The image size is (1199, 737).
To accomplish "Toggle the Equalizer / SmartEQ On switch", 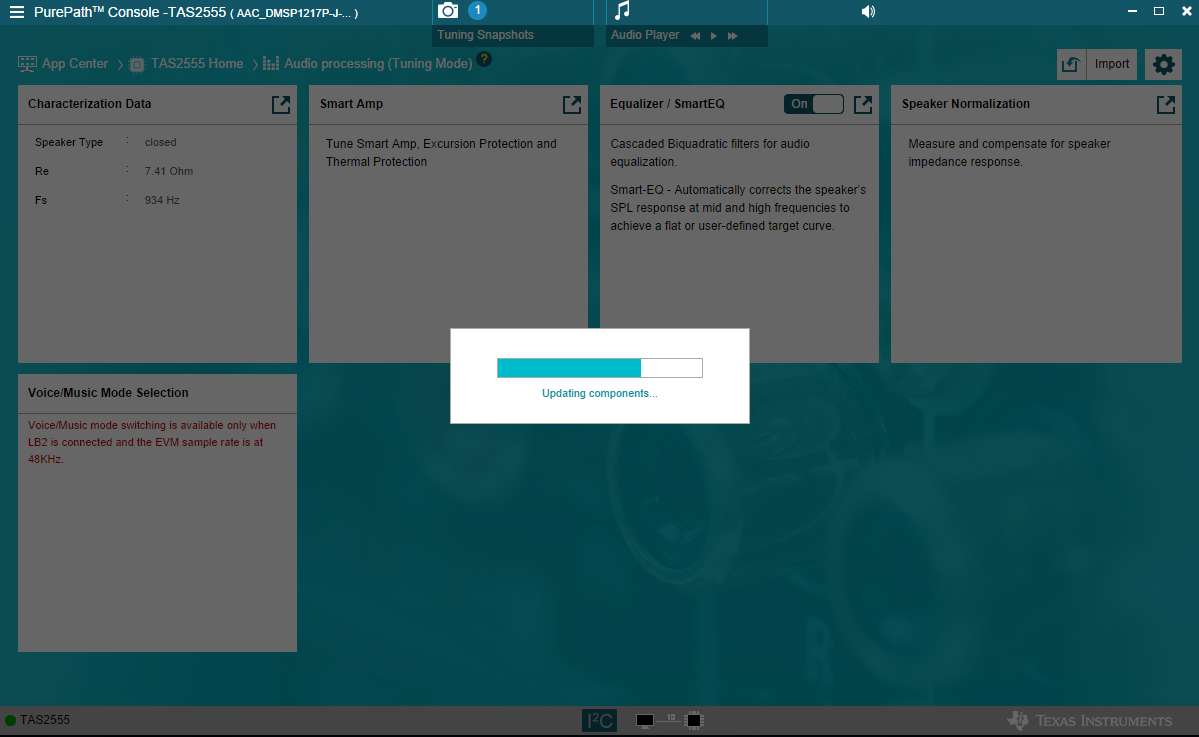I will click(x=814, y=104).
